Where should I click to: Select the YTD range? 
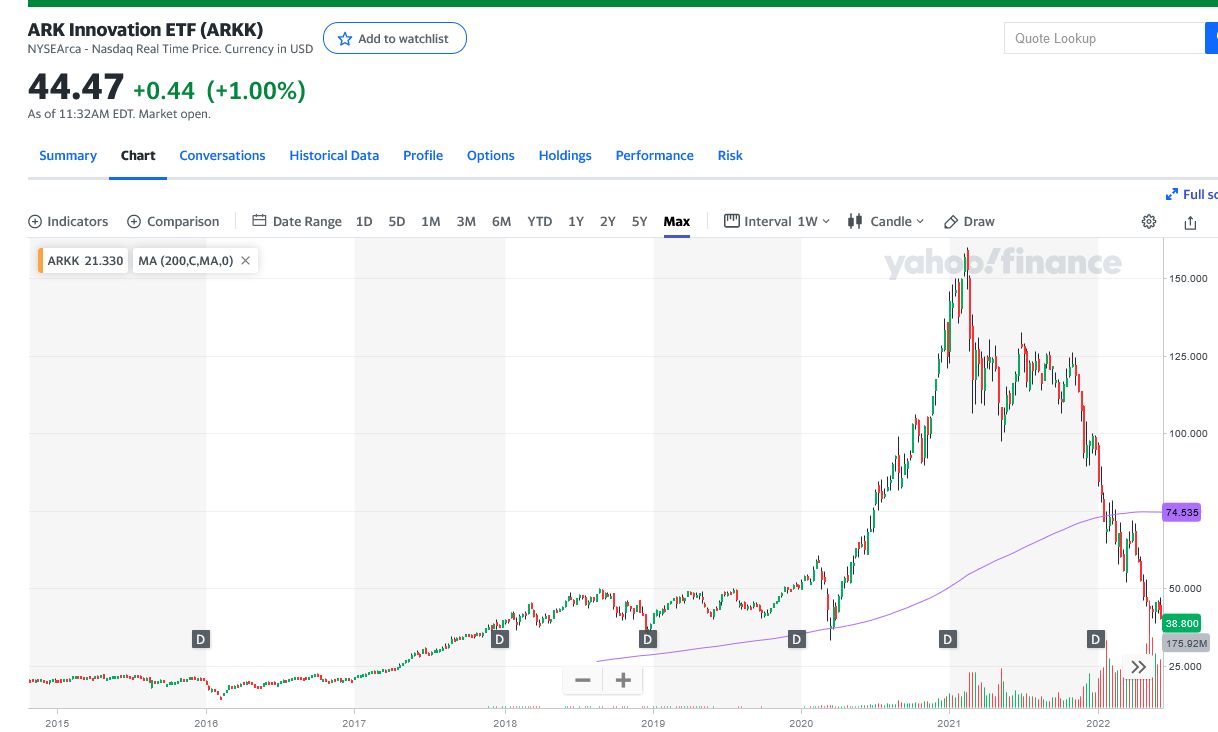540,222
